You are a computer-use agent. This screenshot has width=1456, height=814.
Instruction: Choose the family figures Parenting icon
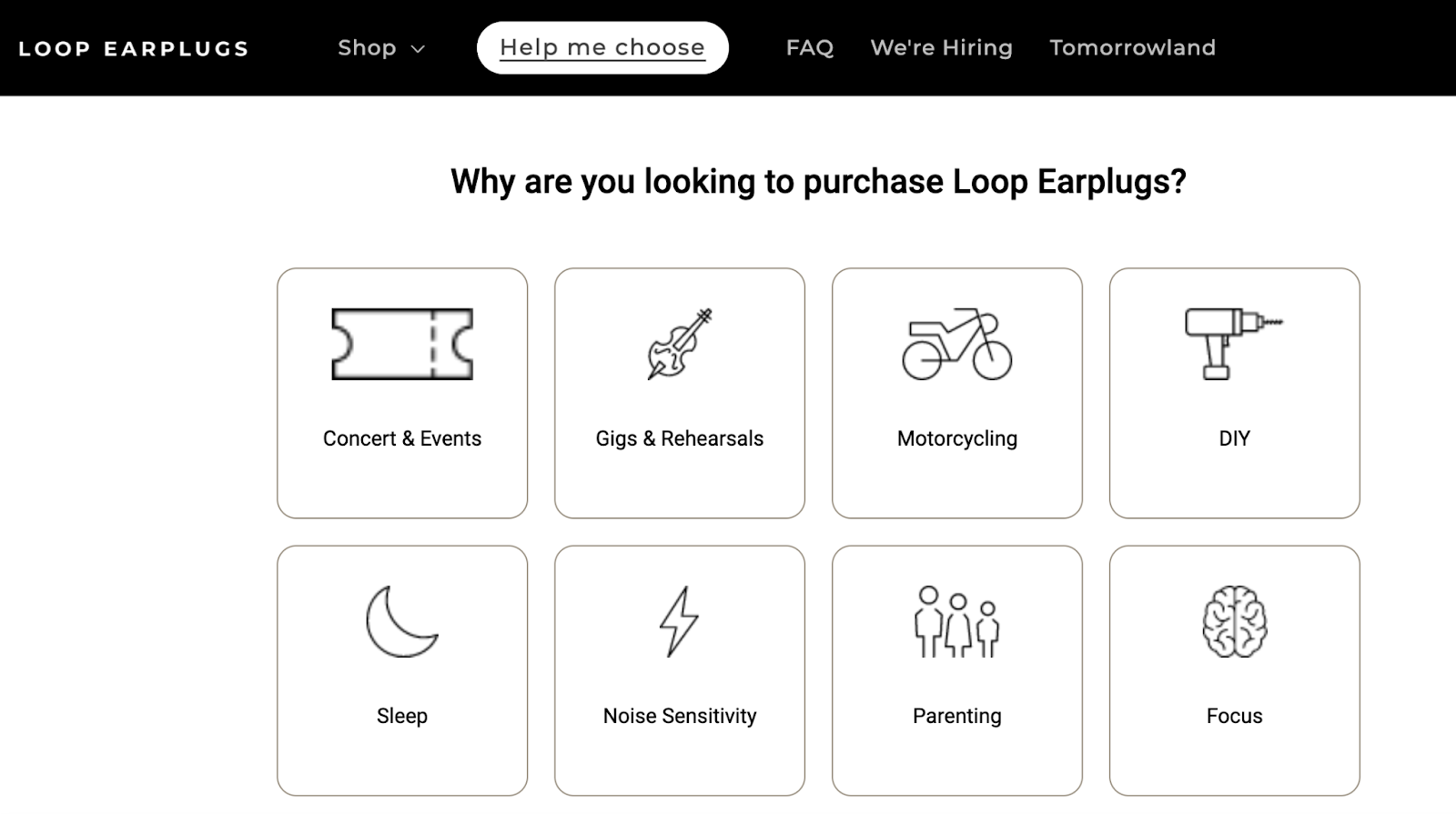[x=956, y=621]
